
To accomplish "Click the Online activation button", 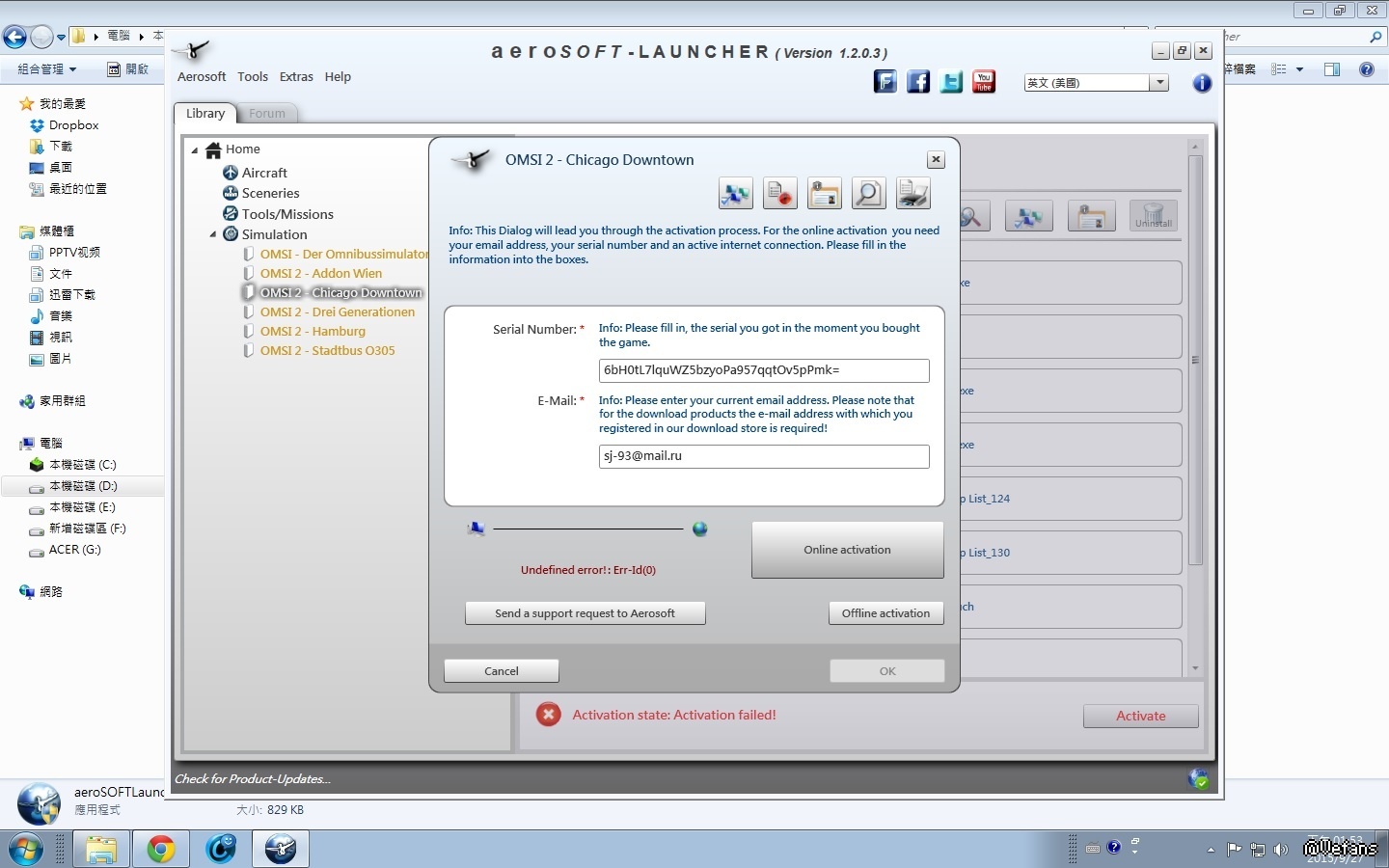I will click(x=848, y=550).
